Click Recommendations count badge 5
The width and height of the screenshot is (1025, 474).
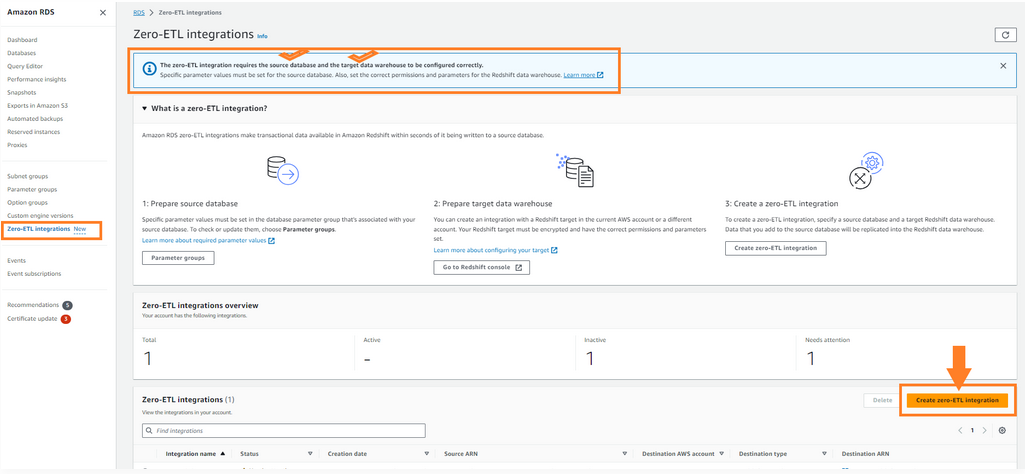tap(67, 305)
